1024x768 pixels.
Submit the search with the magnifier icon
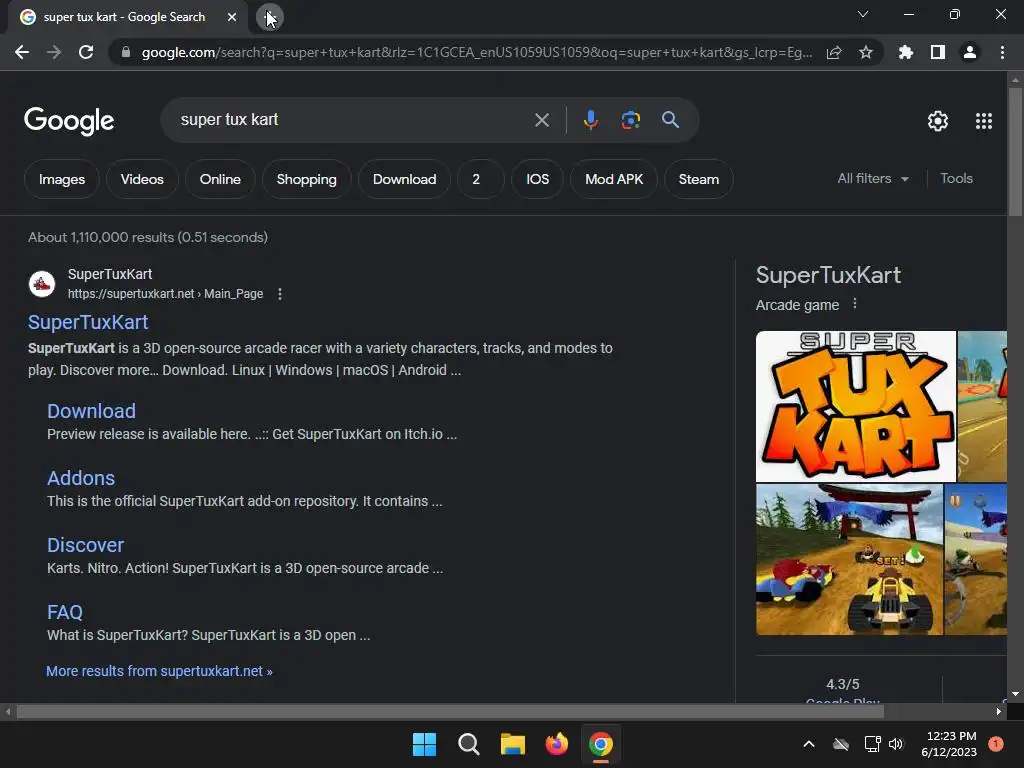(x=670, y=120)
